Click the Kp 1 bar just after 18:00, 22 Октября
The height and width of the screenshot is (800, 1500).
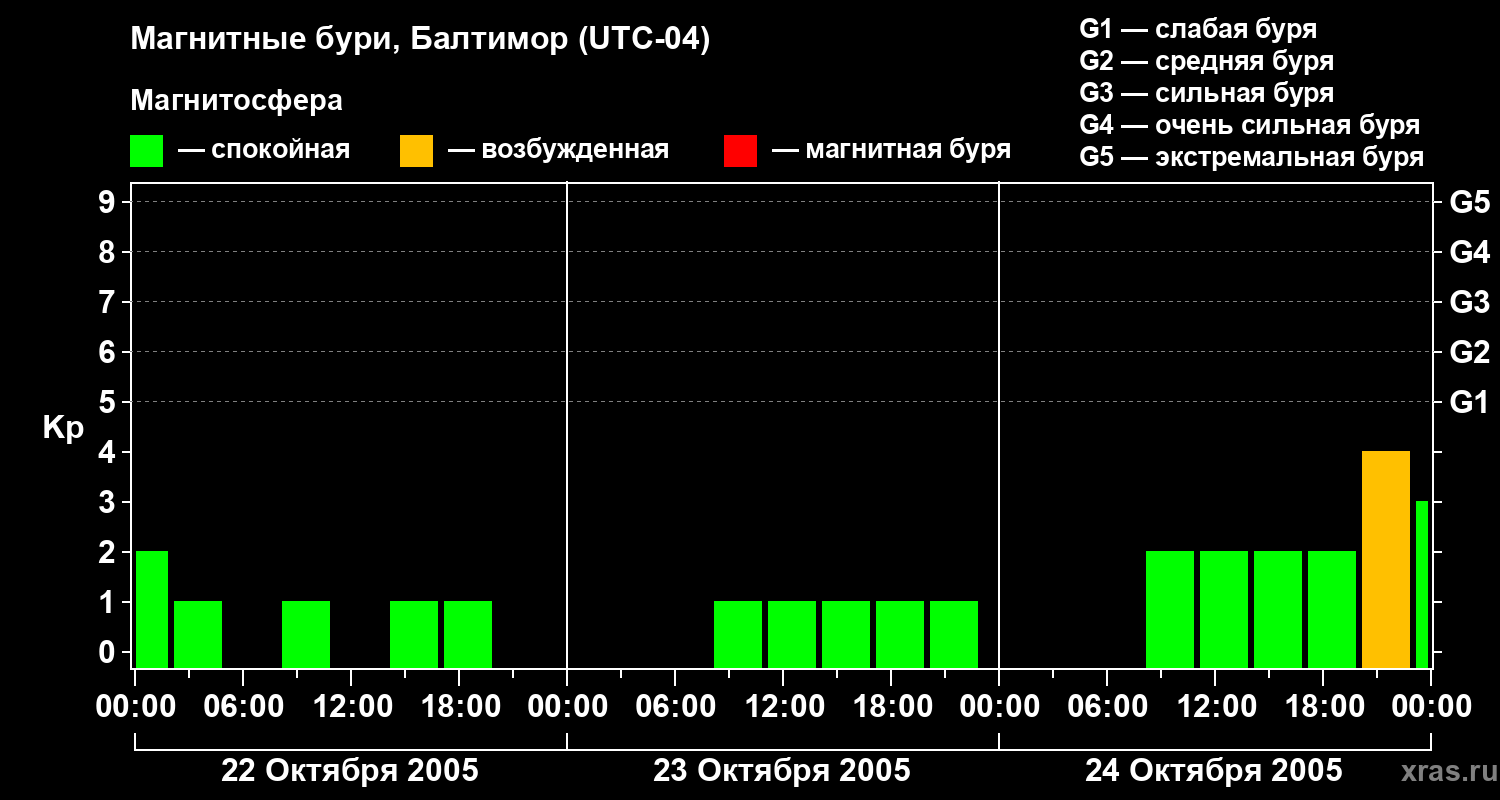click(x=468, y=634)
